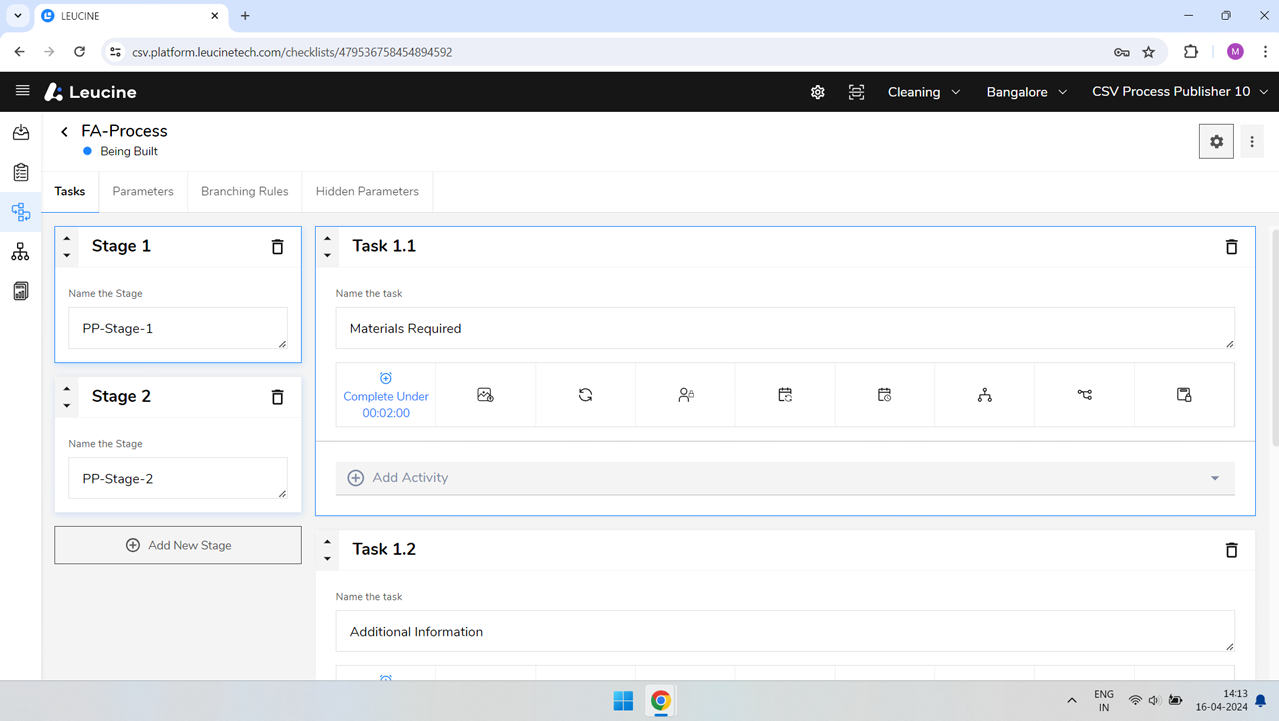The width and height of the screenshot is (1279, 721).
Task: Edit task name Additional Information
Action: [x=785, y=632]
